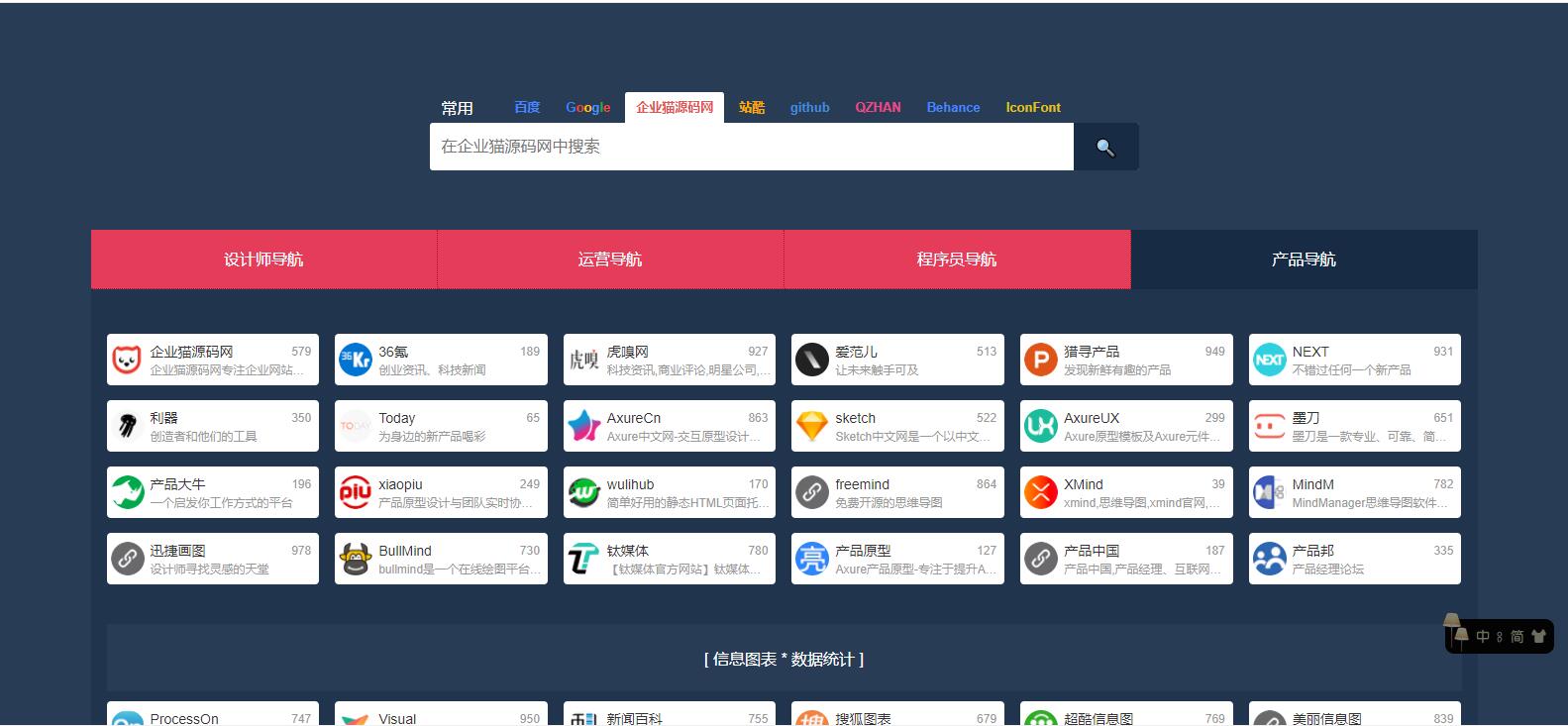The height and width of the screenshot is (726, 1568).
Task: Switch search to 站酷
Action: pyautogui.click(x=752, y=107)
